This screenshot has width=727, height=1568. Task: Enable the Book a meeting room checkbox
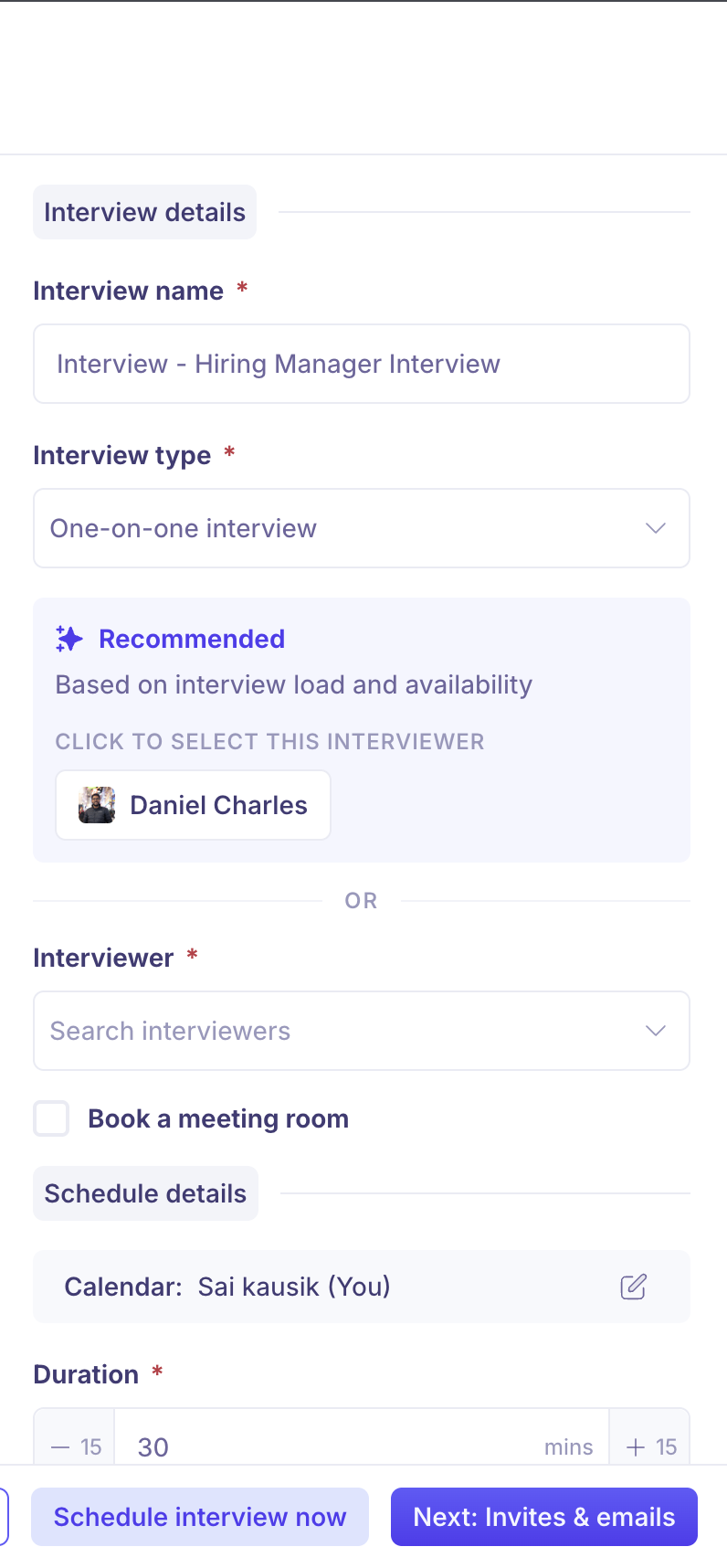click(51, 1118)
